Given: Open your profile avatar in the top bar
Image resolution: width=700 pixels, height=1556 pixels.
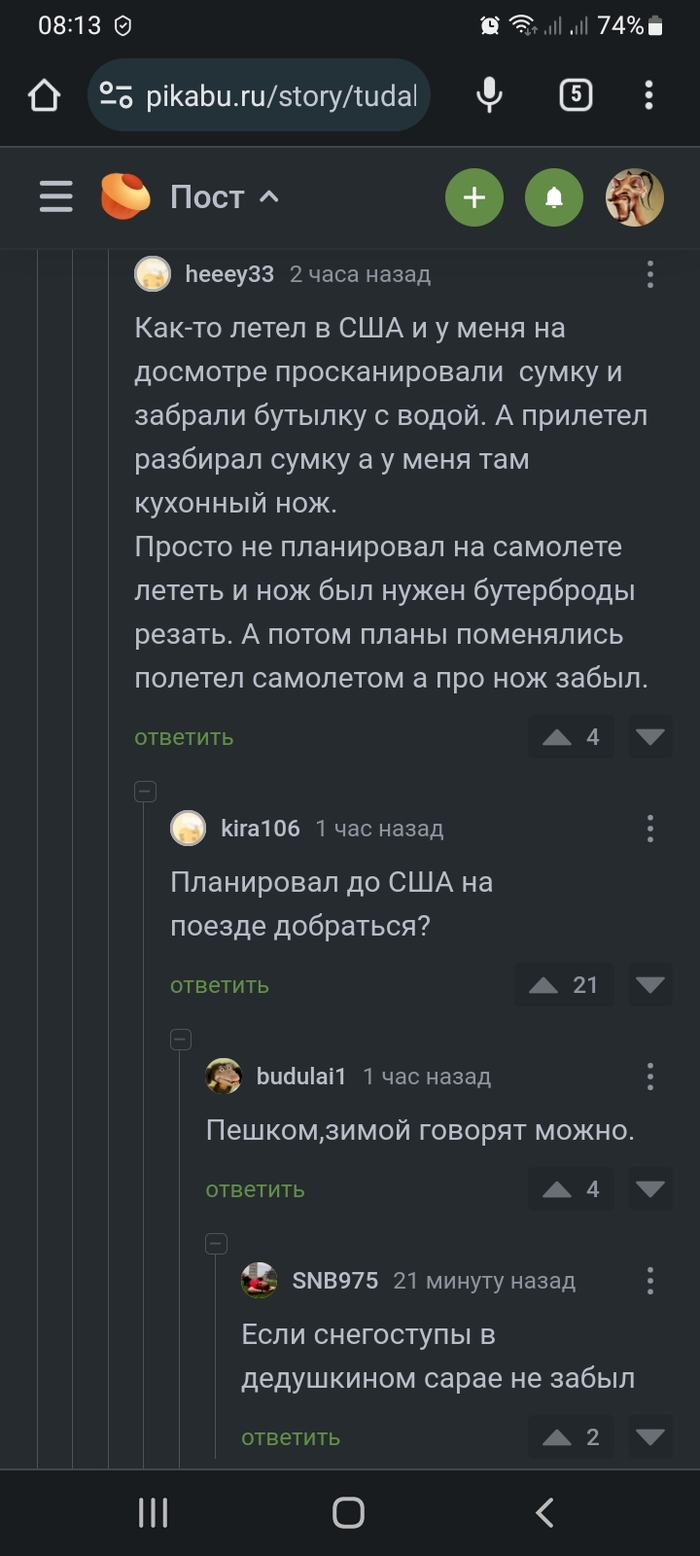Looking at the screenshot, I should [x=634, y=197].
